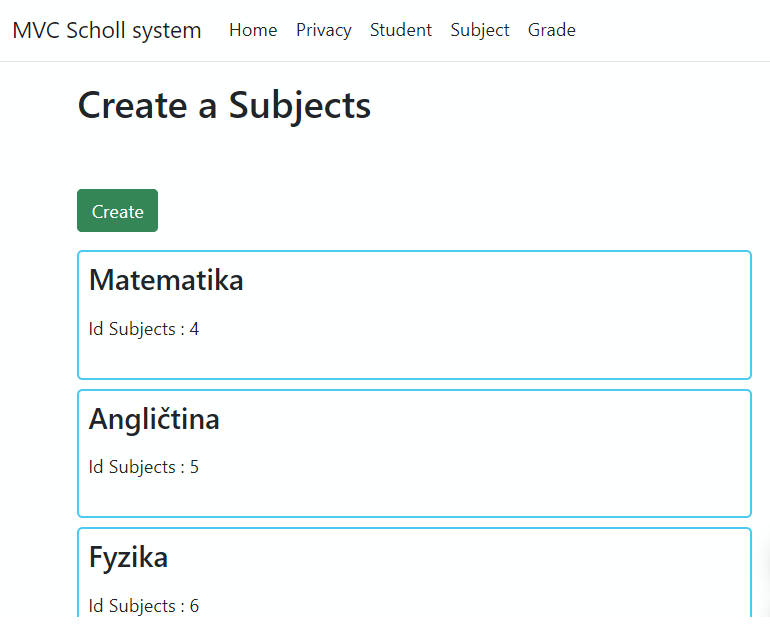Click the 'Id Subjects : 5' text
The width and height of the screenshot is (770, 627).
pos(144,467)
